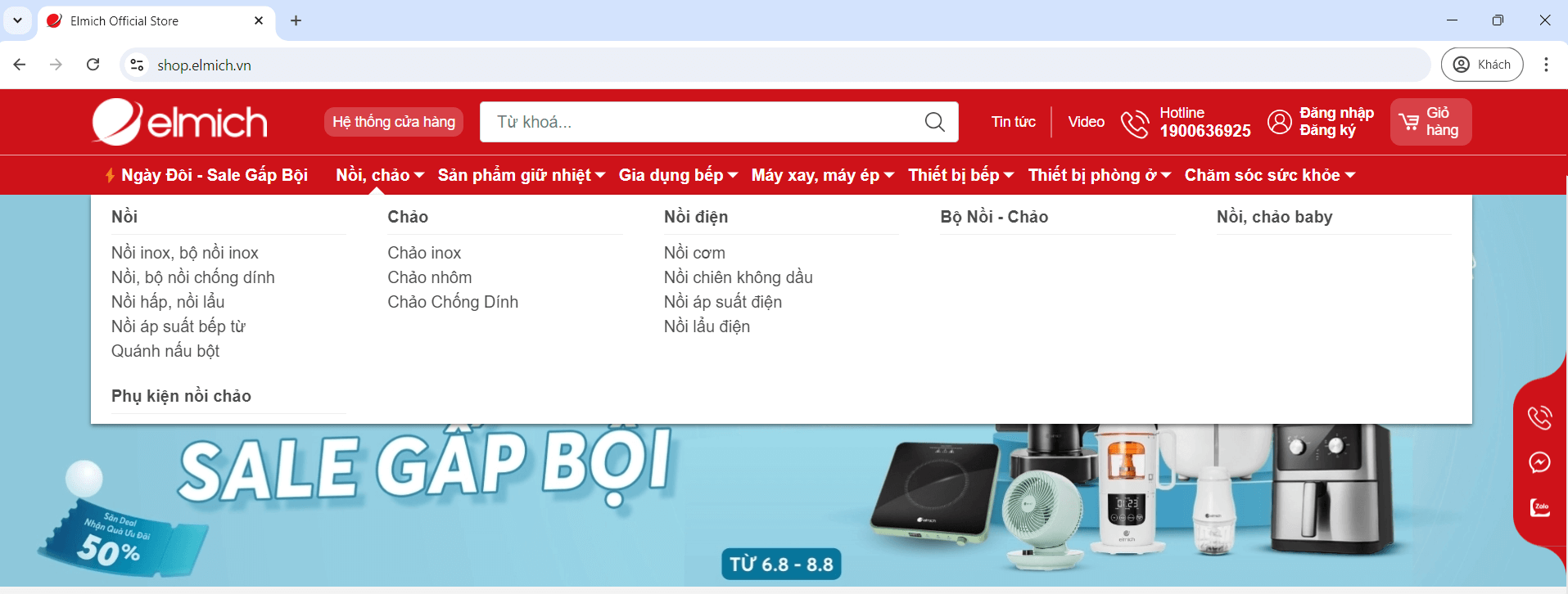Viewport: 1568px width, 594px height.
Task: Expand Máy xay, máy ép dropdown
Action: click(x=823, y=175)
